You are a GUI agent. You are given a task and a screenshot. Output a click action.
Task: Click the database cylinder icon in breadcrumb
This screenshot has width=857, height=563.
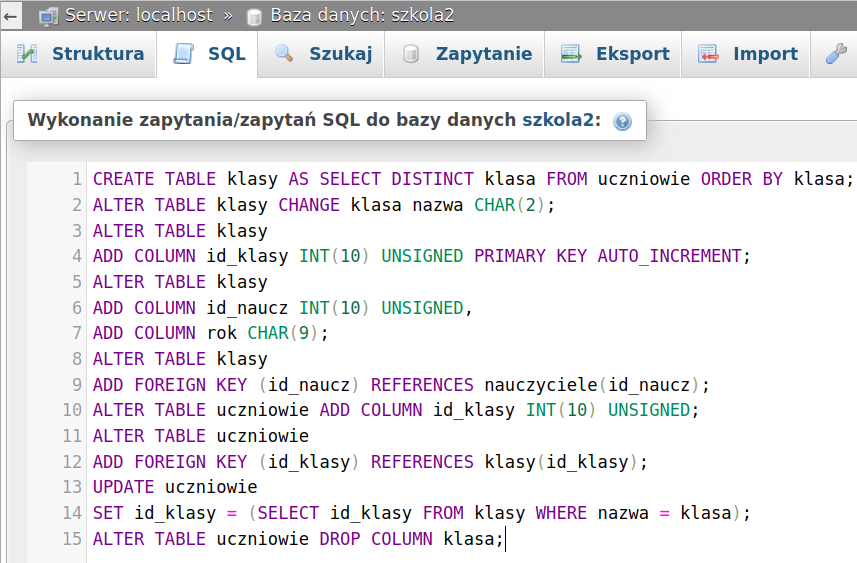(254, 17)
